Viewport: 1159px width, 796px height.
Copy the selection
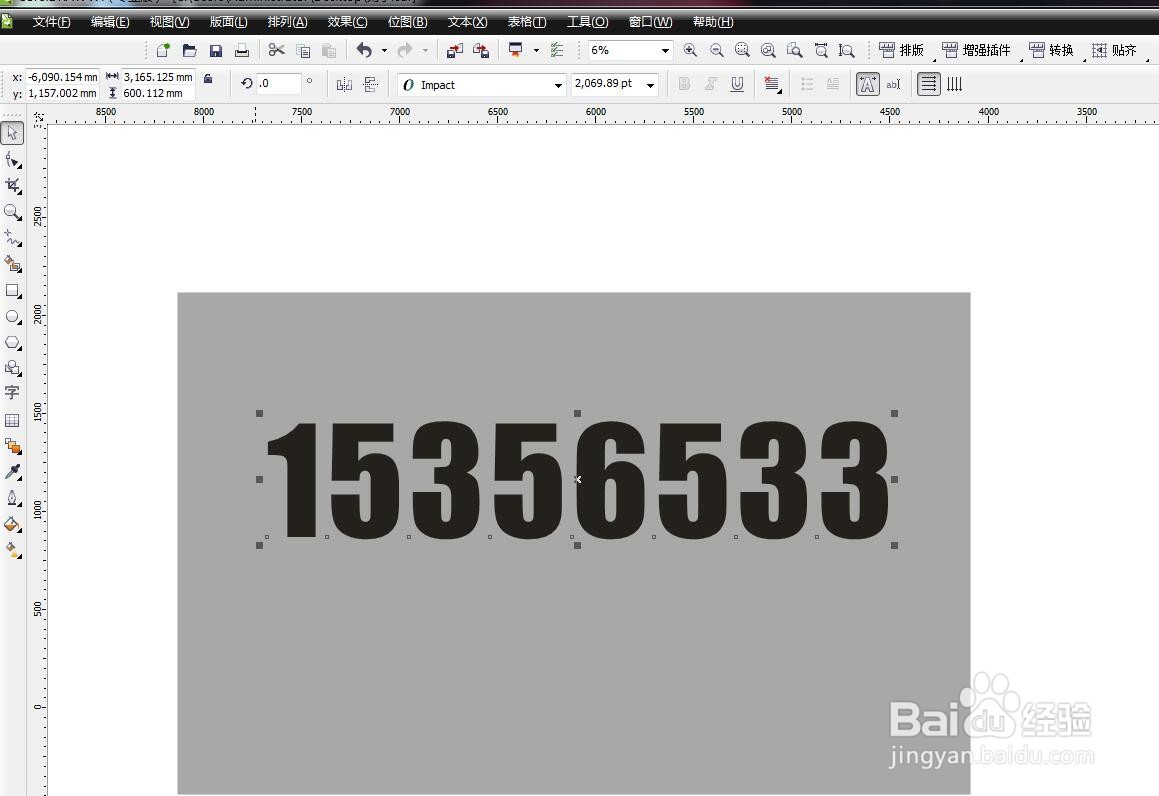click(x=303, y=50)
